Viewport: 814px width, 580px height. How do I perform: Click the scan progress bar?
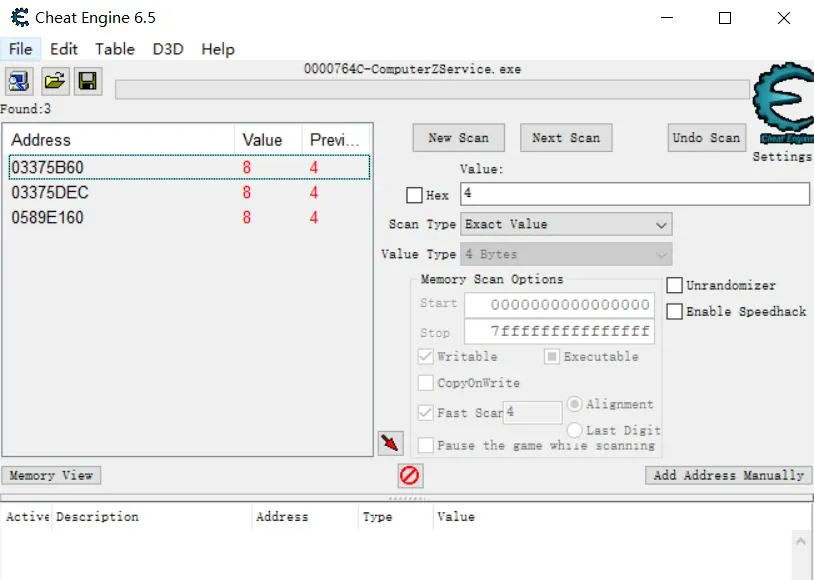pos(432,89)
